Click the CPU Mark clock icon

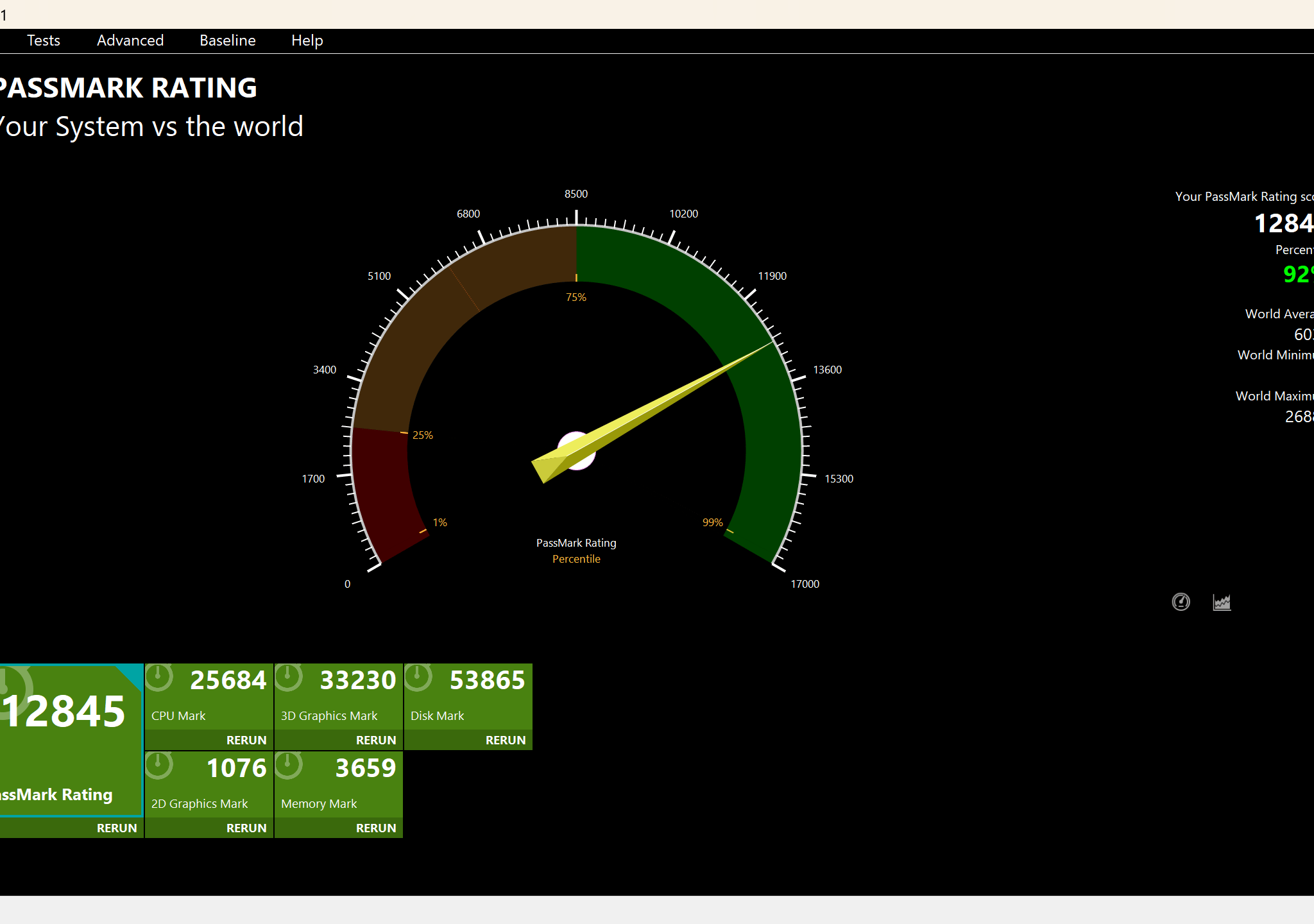pos(159,678)
